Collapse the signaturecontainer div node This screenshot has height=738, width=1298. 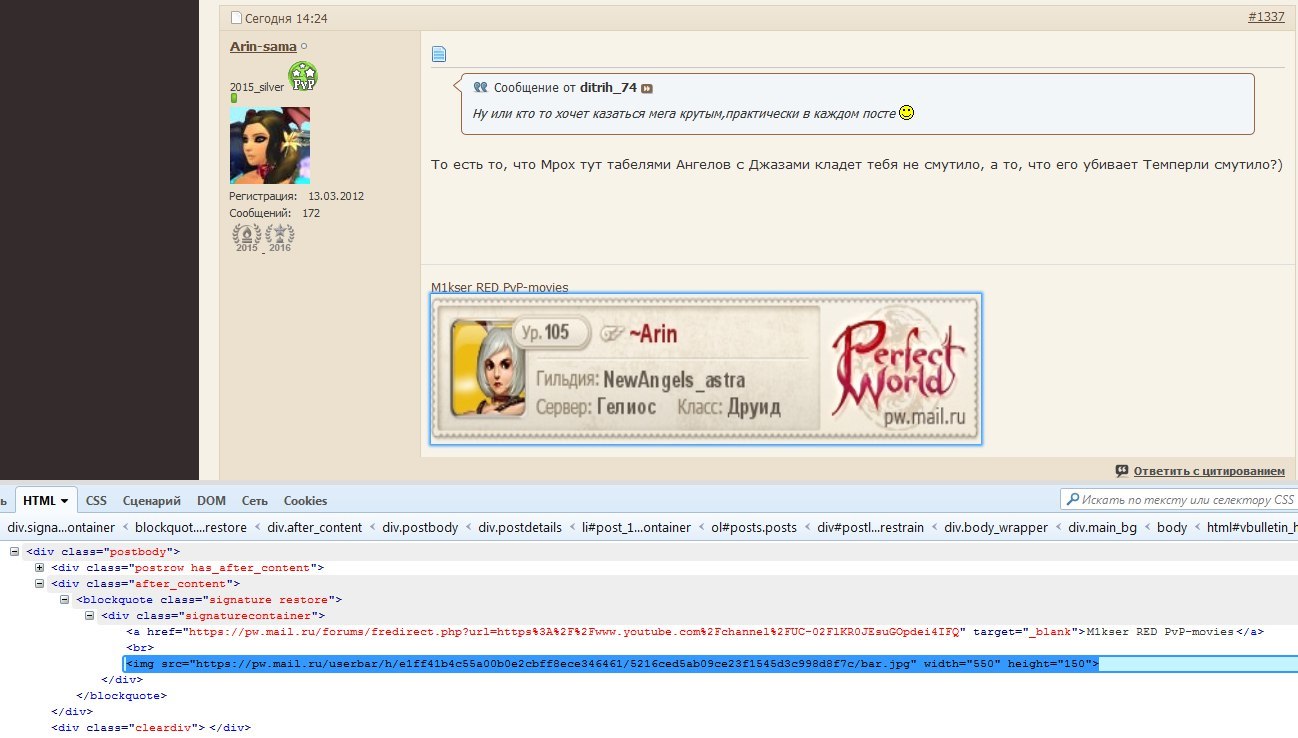[x=90, y=616]
